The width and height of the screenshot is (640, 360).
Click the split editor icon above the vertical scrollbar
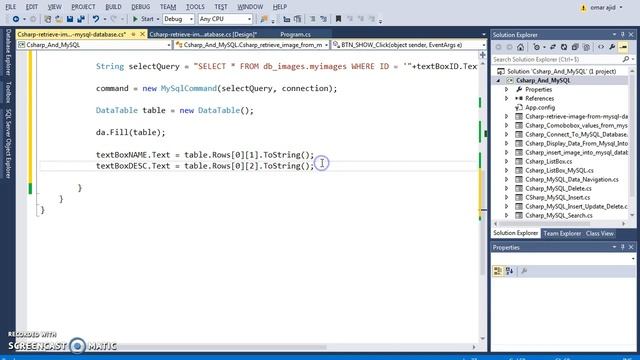[x=483, y=55]
